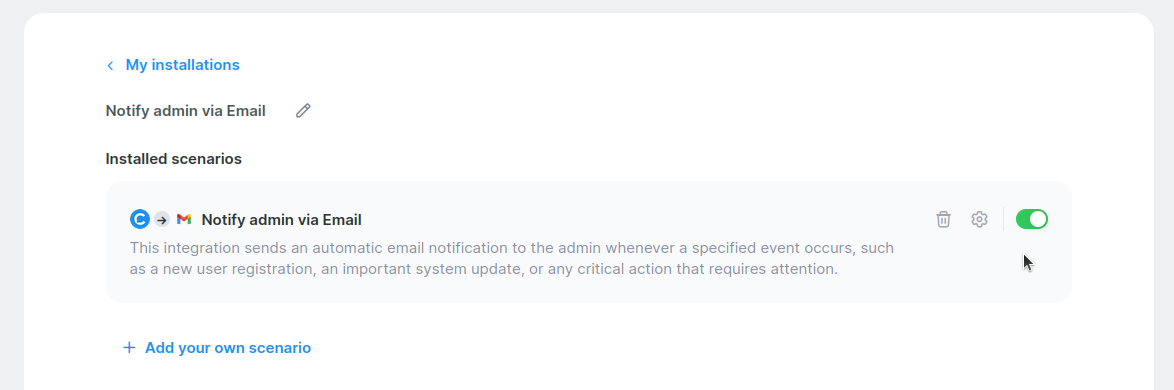Click the back chevron beside My installations
This screenshot has width=1174, height=390.
(x=110, y=65)
